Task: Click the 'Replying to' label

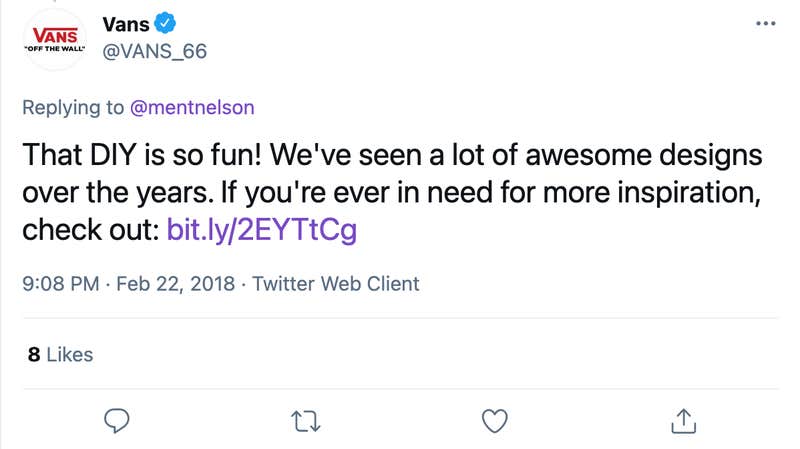Action: (72, 107)
